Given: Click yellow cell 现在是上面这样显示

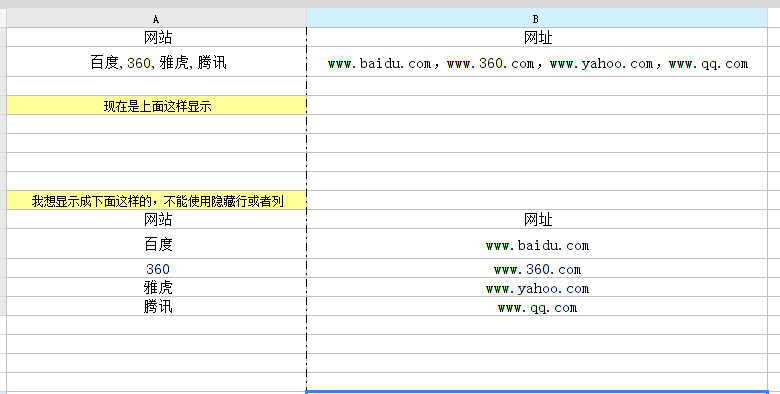Looking at the screenshot, I should 156,105.
